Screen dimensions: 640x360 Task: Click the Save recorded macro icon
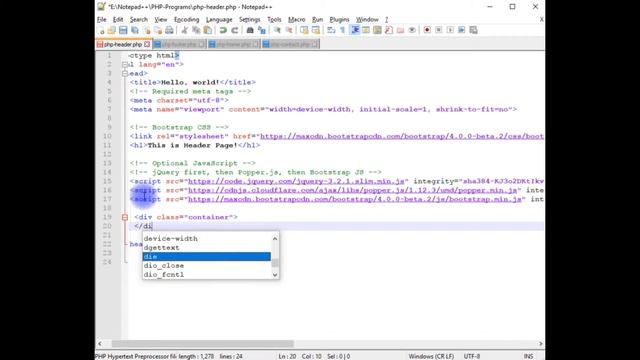pos(473,30)
